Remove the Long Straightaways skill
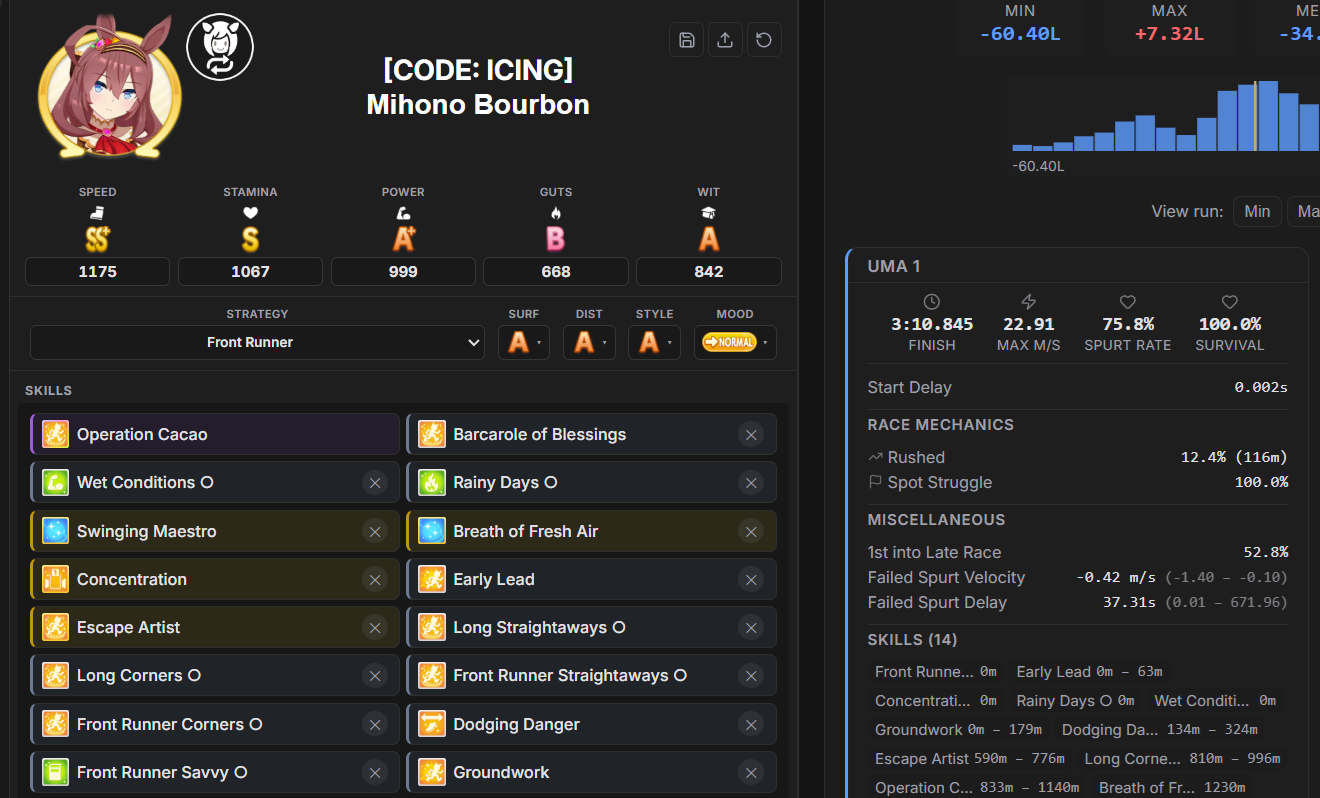The height and width of the screenshot is (798, 1320). pos(751,627)
